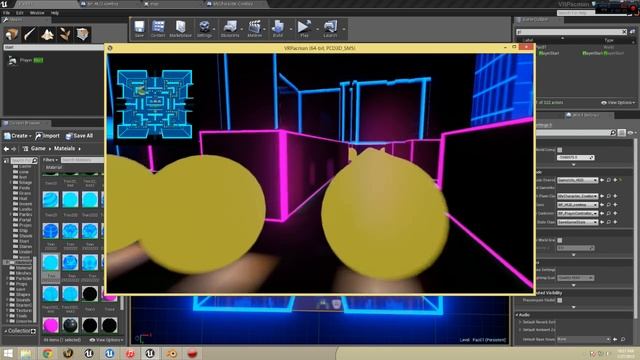Screen dimensions: 640x360
Task: Click Content Browser back arrow
Action: pos(6,149)
